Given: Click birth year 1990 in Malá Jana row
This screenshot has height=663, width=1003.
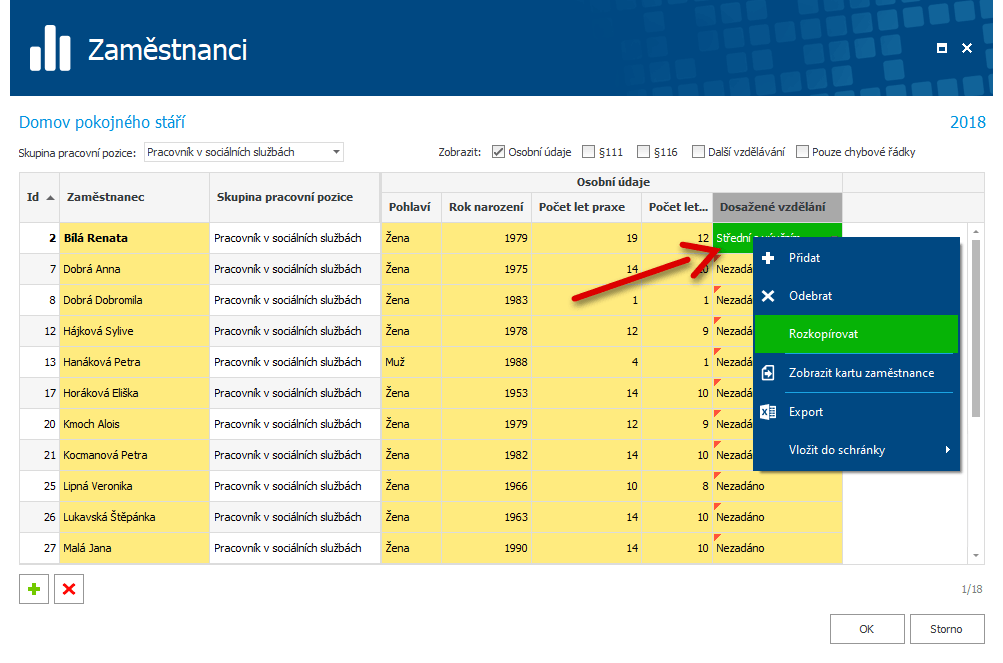Looking at the screenshot, I should [486, 548].
